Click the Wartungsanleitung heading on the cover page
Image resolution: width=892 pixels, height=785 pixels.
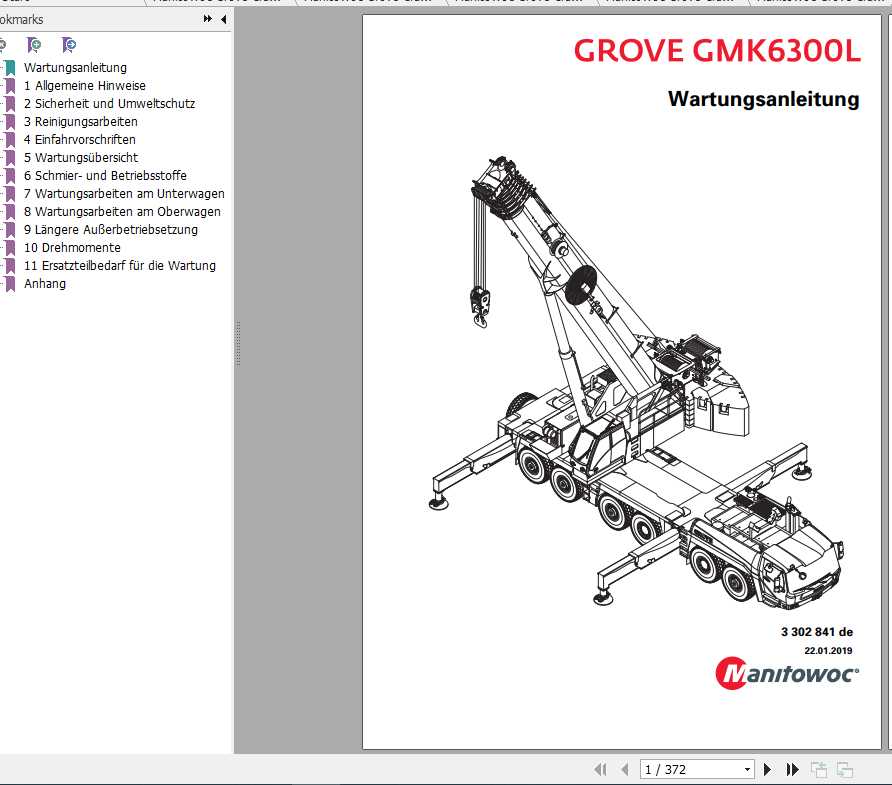click(763, 99)
